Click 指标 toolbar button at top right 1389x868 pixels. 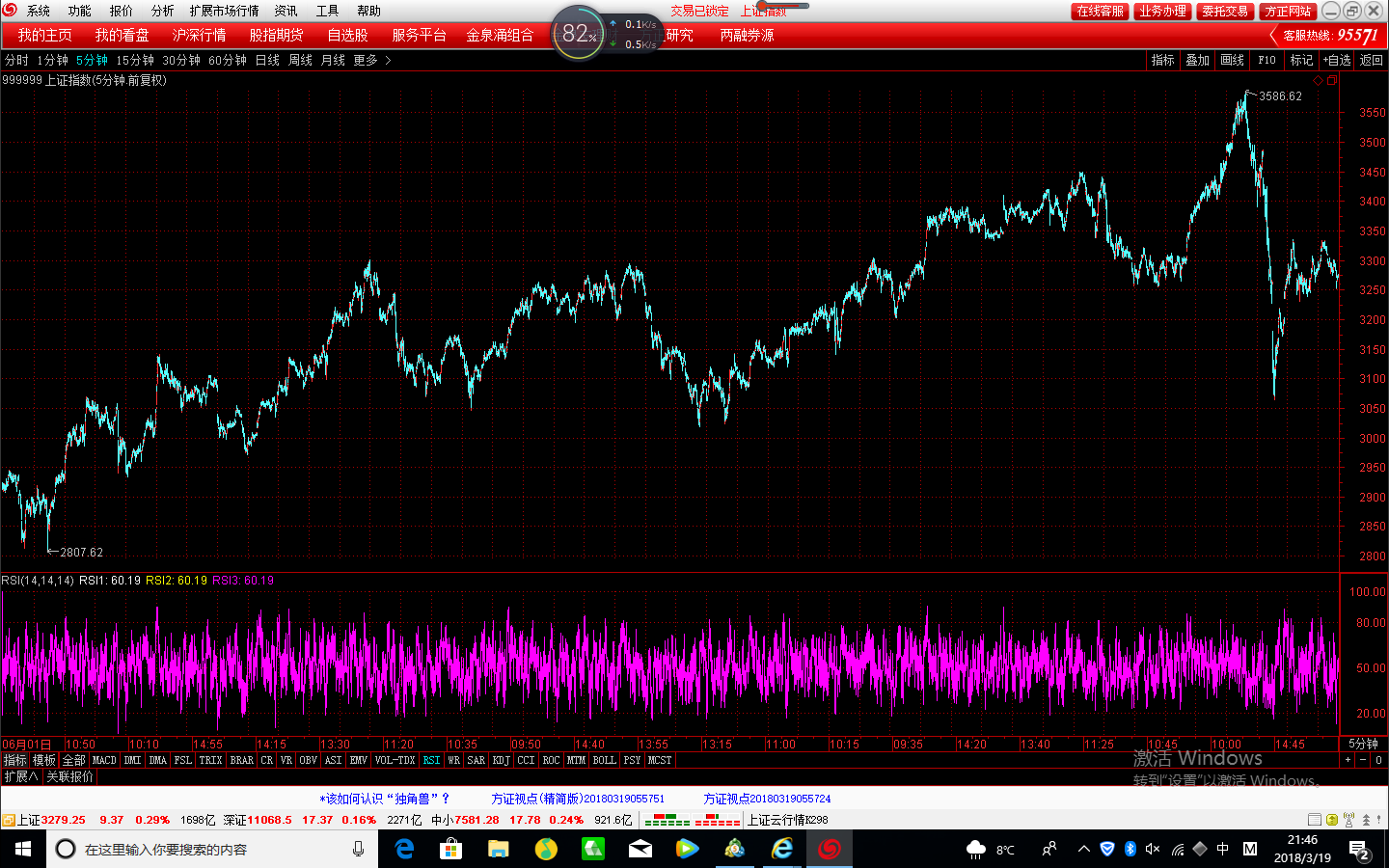pyautogui.click(x=1163, y=60)
